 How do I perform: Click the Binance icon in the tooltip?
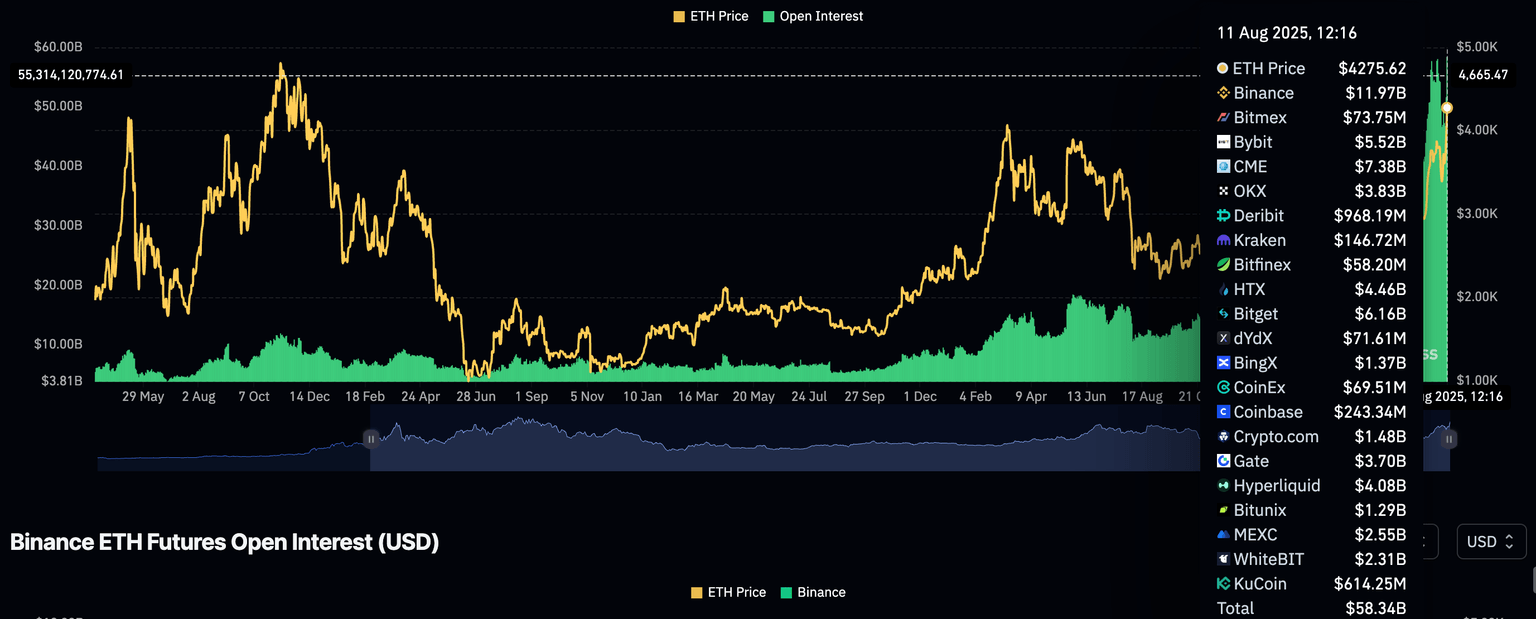[x=1223, y=93]
